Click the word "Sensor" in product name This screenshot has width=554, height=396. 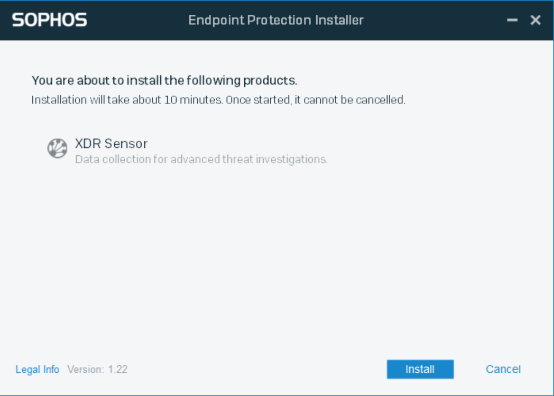126,143
